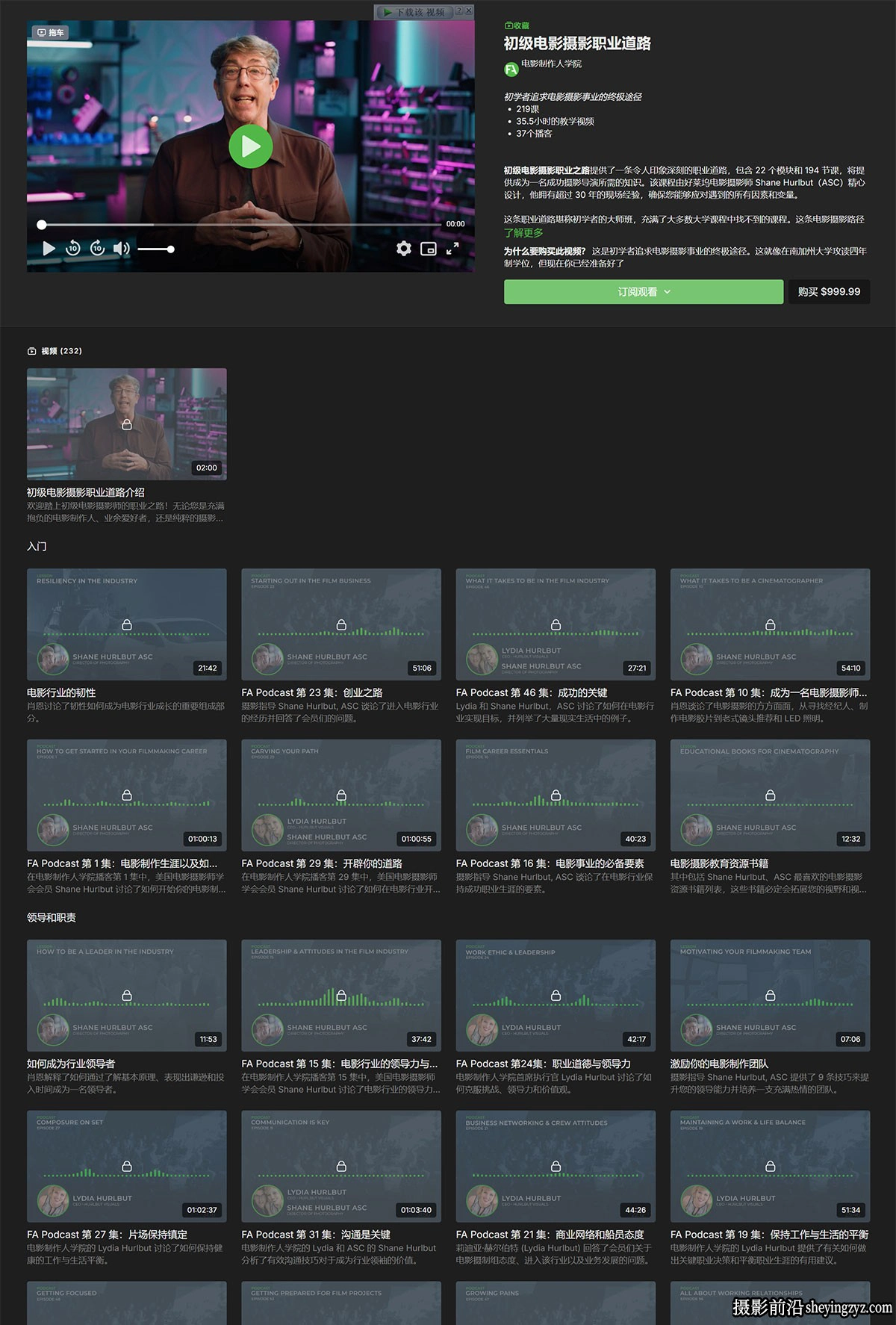Open FA Podcast 第 19 集：保持工作与生活的平衡 title
Screen dimensions: 896x1325
769,1235
